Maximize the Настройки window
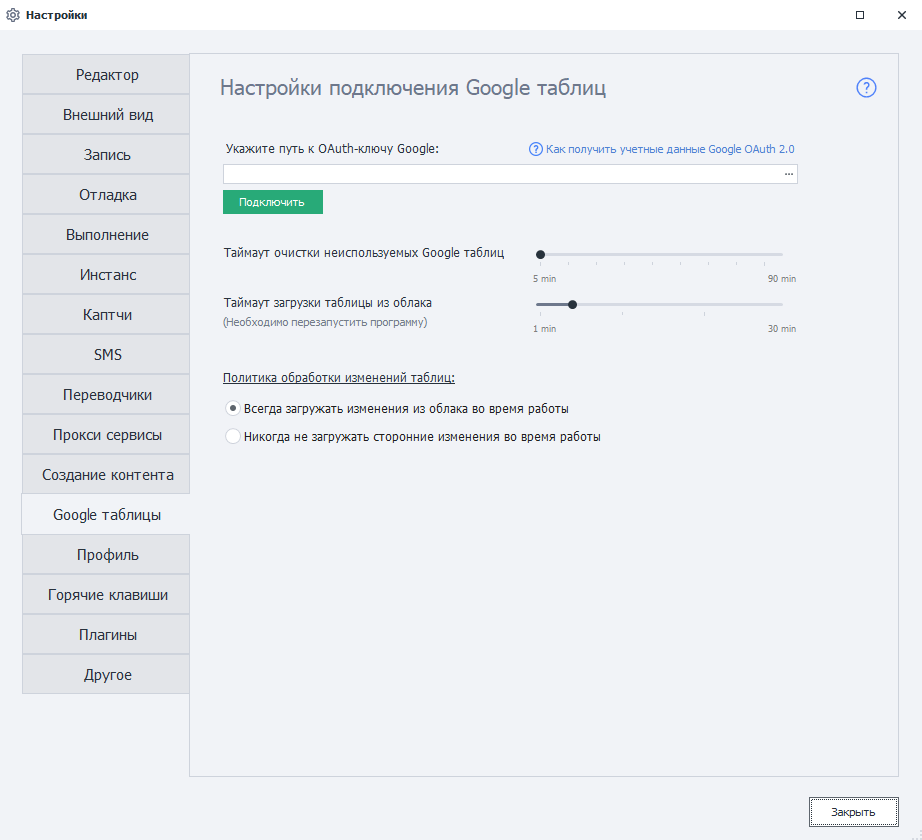Viewport: 922px width, 840px height. click(x=860, y=15)
